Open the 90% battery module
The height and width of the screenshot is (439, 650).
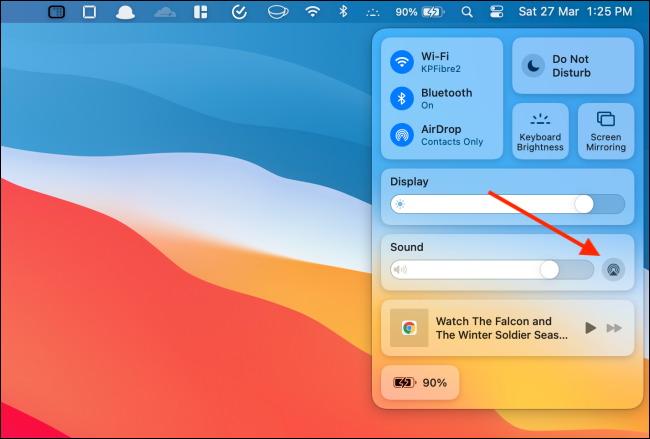coord(420,383)
